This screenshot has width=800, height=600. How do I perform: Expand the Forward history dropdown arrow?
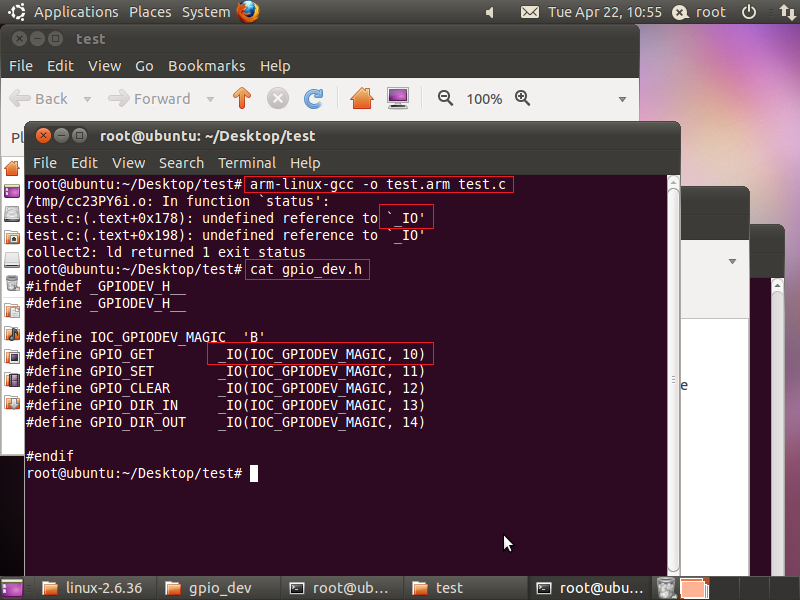210,99
